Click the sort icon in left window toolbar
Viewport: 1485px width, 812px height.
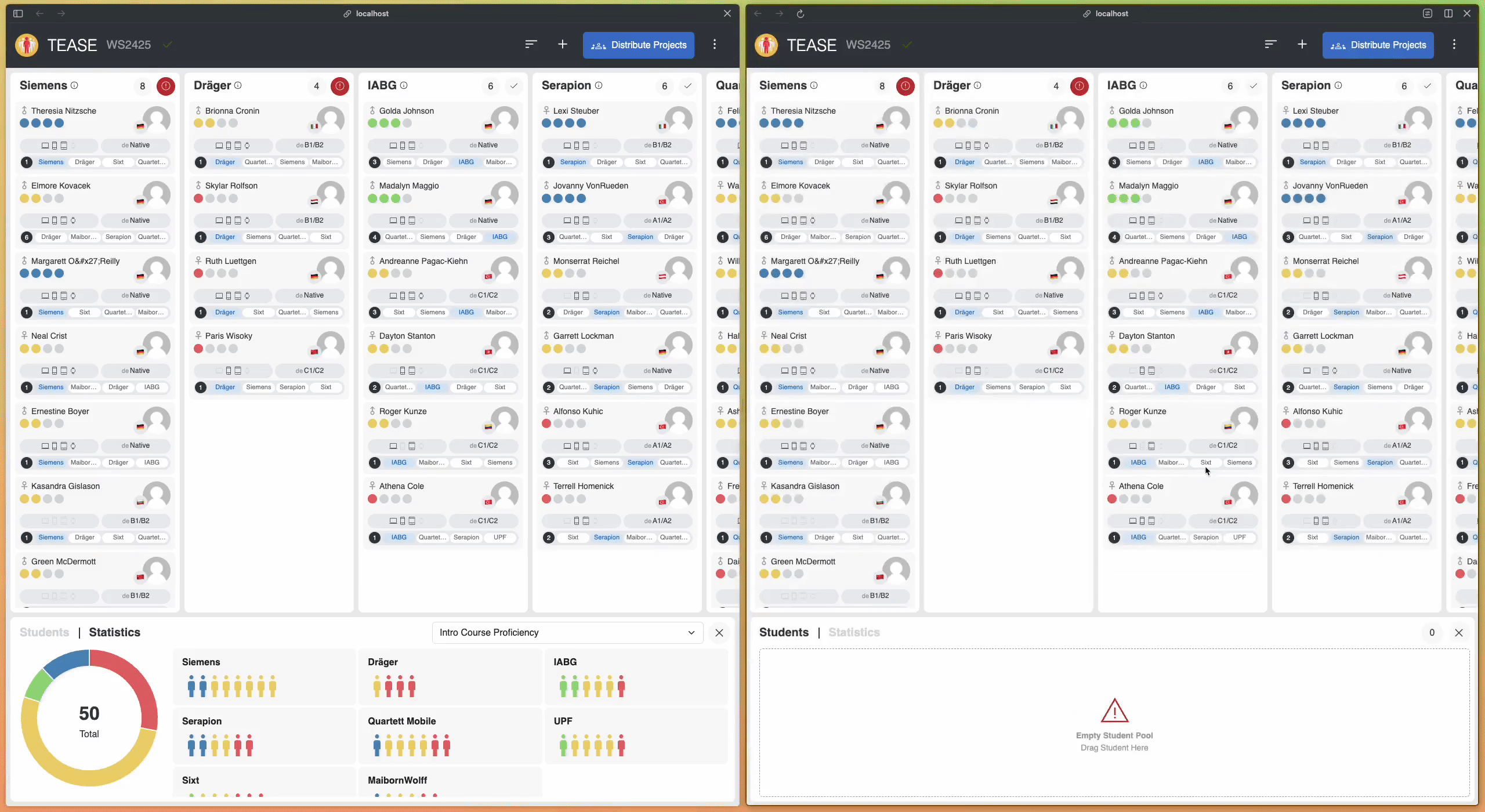coord(531,45)
